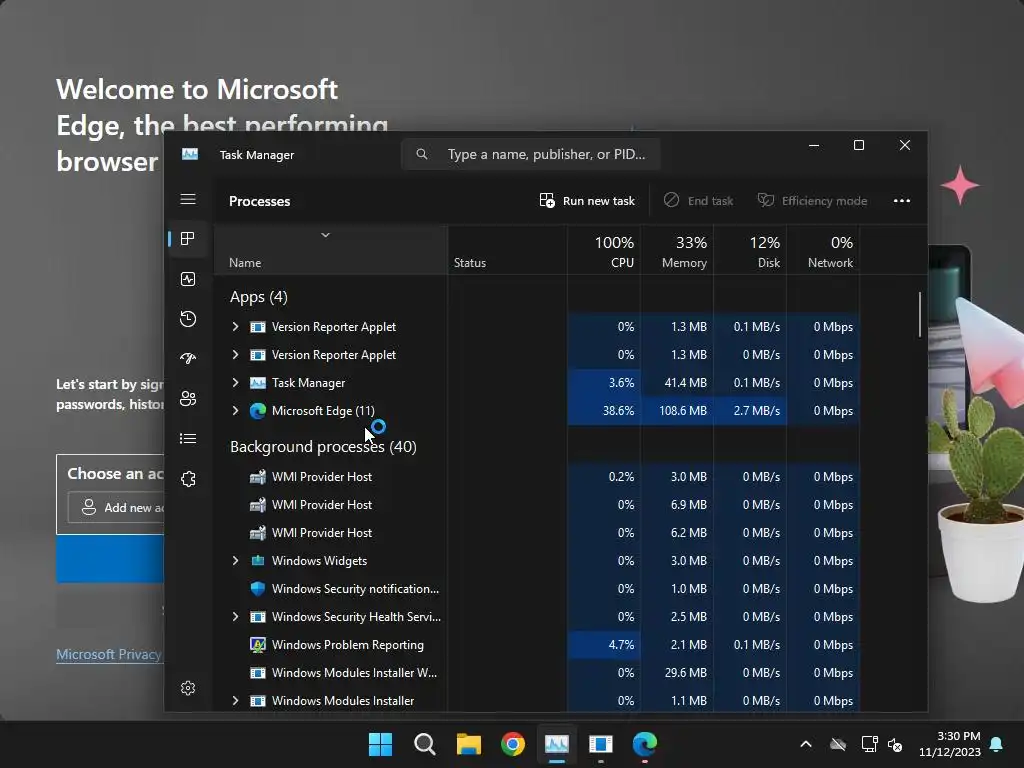The width and height of the screenshot is (1024, 768).
Task: Sort by the Network column header
Action: coord(824,251)
